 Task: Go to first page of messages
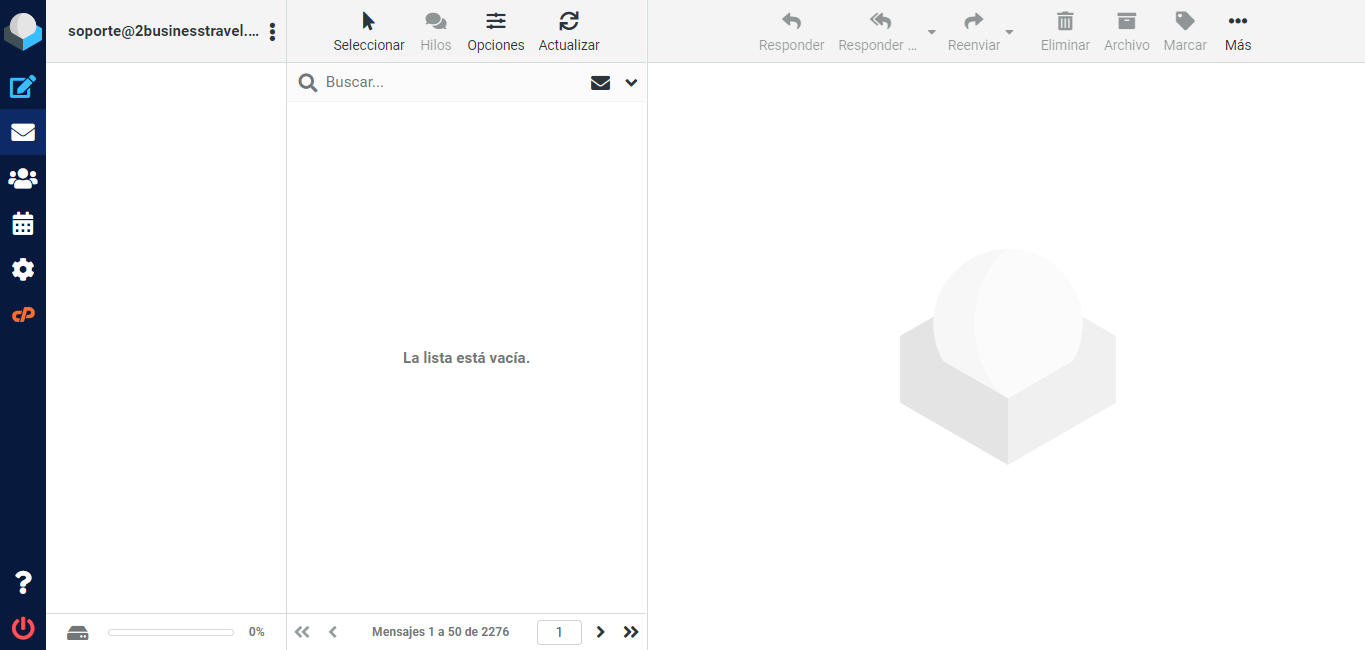point(302,632)
